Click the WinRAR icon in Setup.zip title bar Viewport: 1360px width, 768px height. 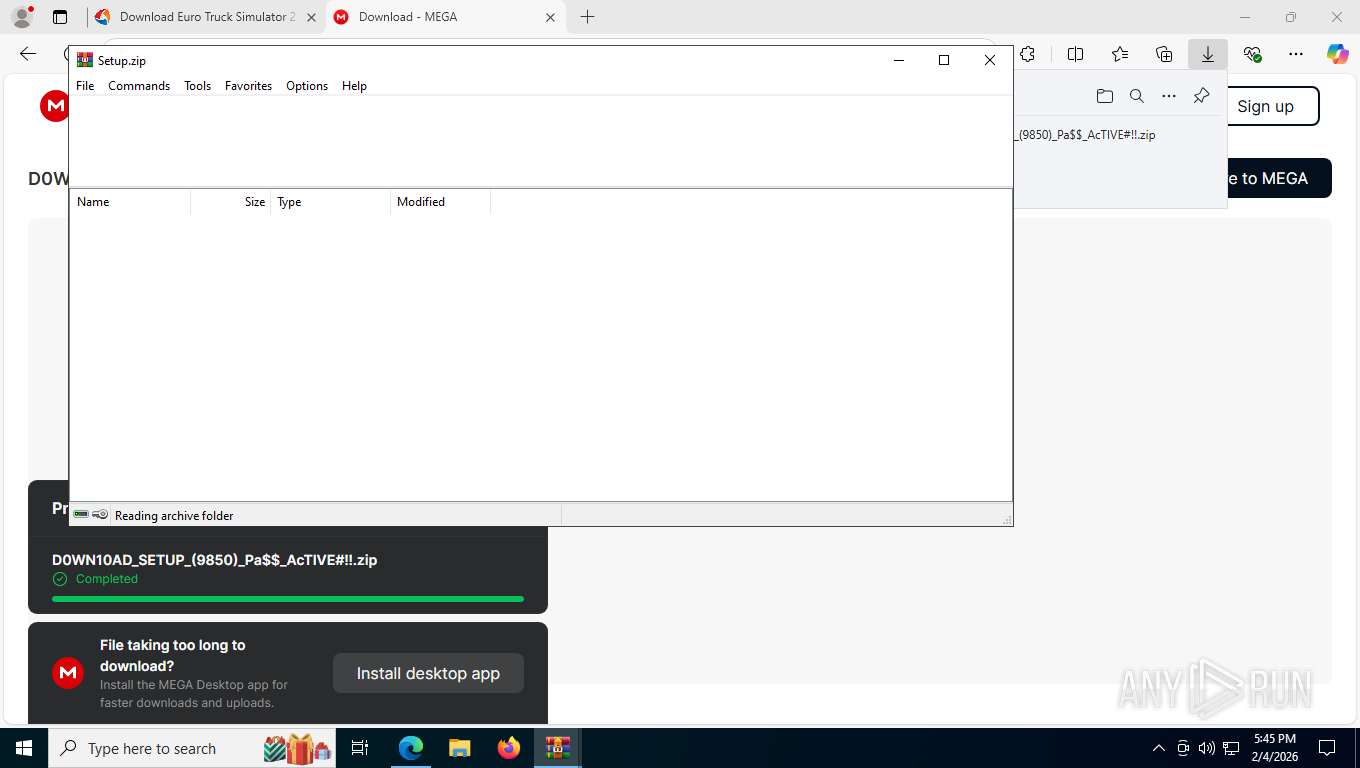pyautogui.click(x=85, y=60)
